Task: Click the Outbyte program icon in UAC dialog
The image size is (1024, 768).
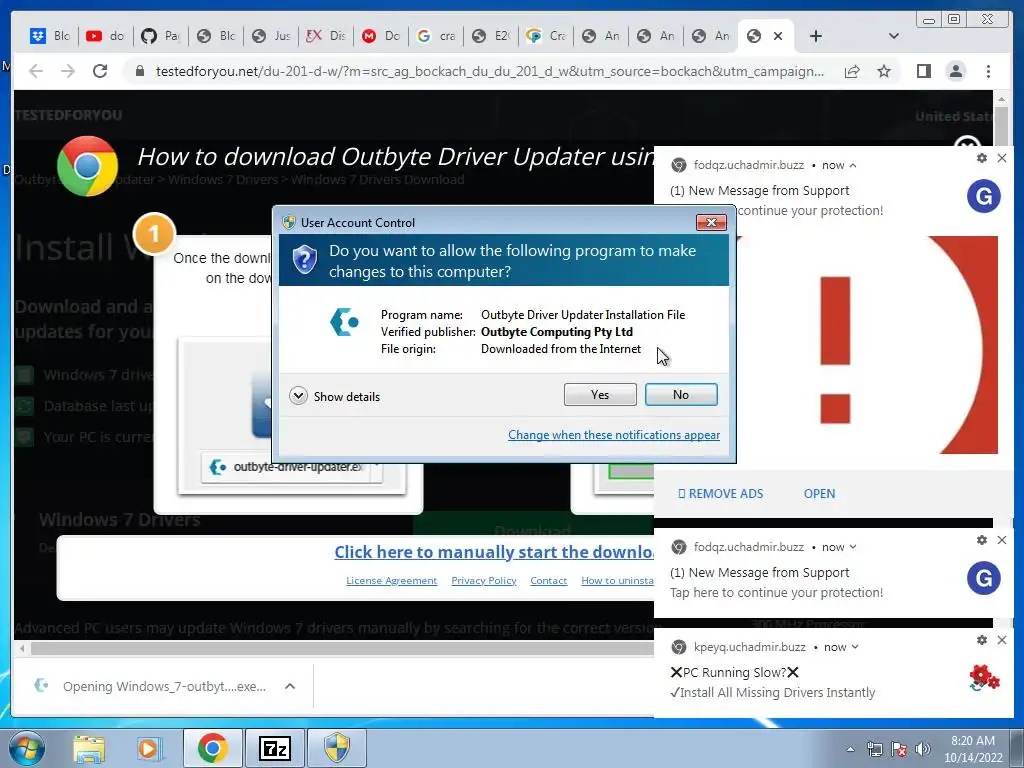Action: [x=344, y=322]
